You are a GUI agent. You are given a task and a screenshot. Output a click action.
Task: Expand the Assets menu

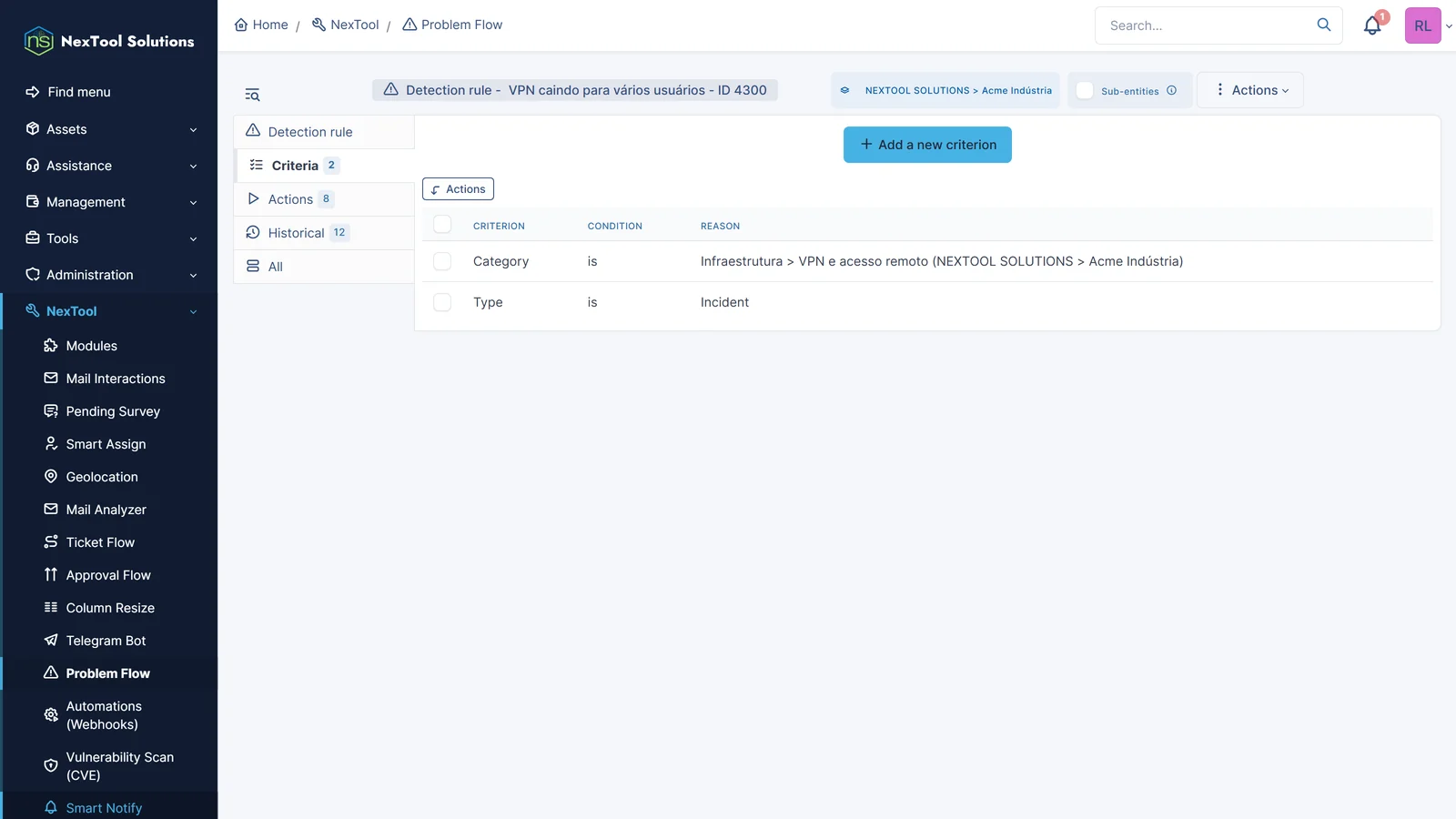(x=109, y=129)
